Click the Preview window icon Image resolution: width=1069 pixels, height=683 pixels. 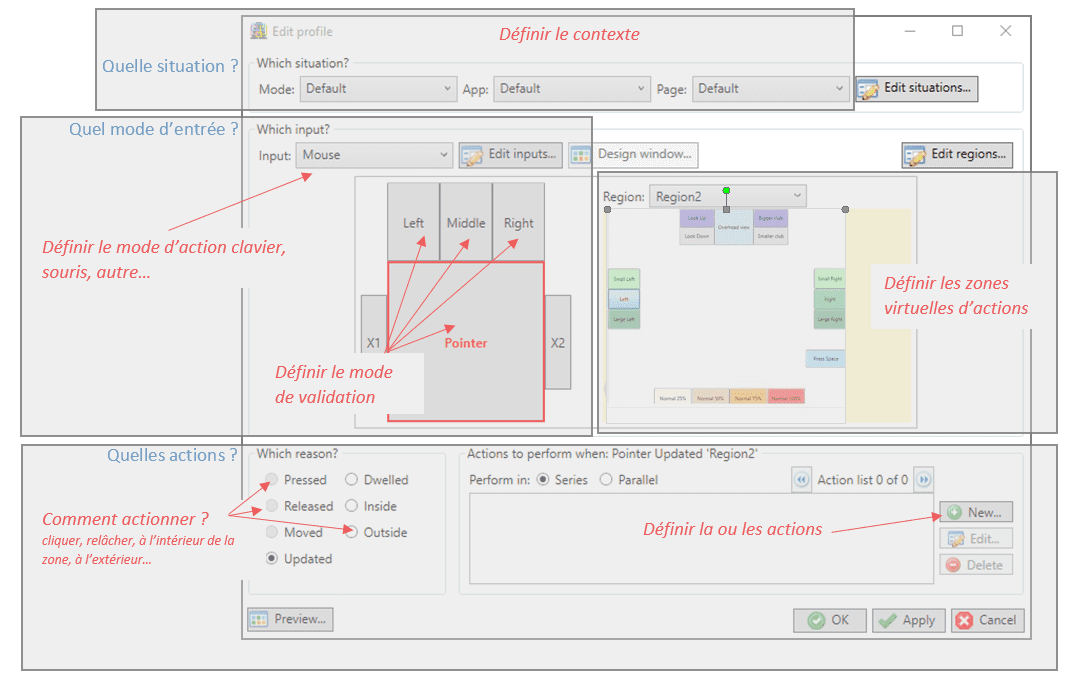(x=260, y=619)
